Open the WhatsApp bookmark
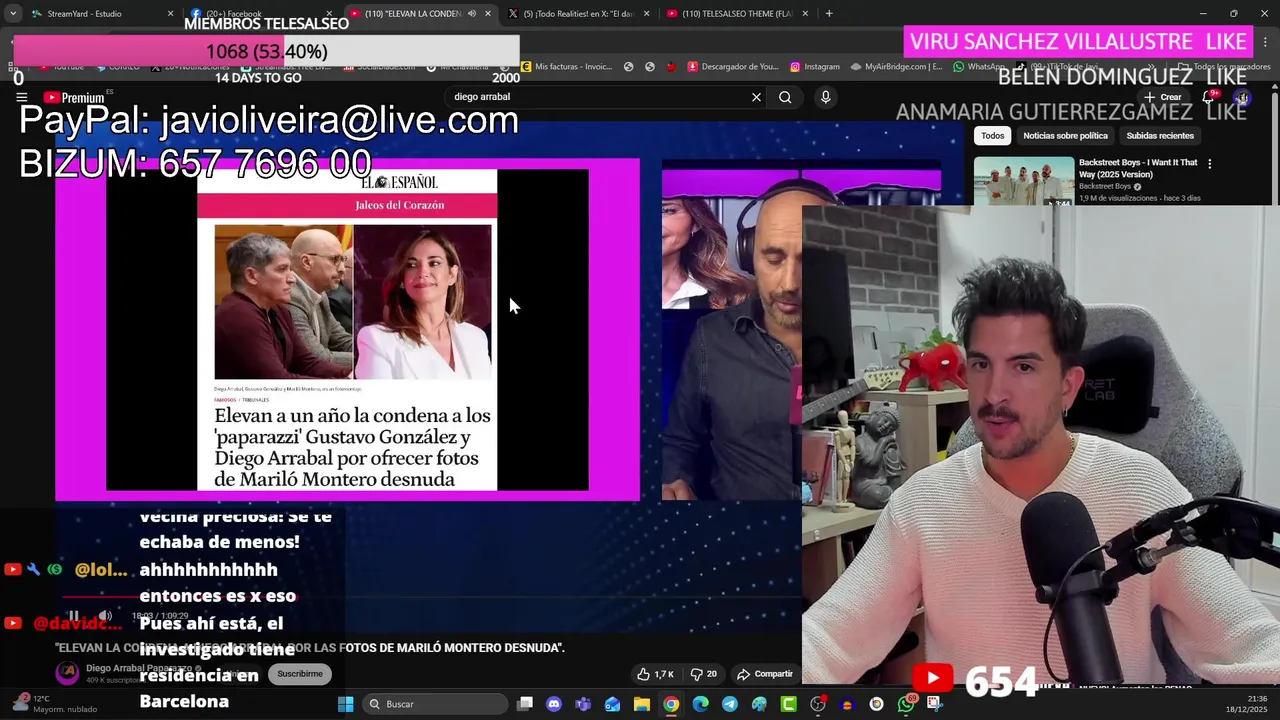The image size is (1280, 720). (x=979, y=67)
